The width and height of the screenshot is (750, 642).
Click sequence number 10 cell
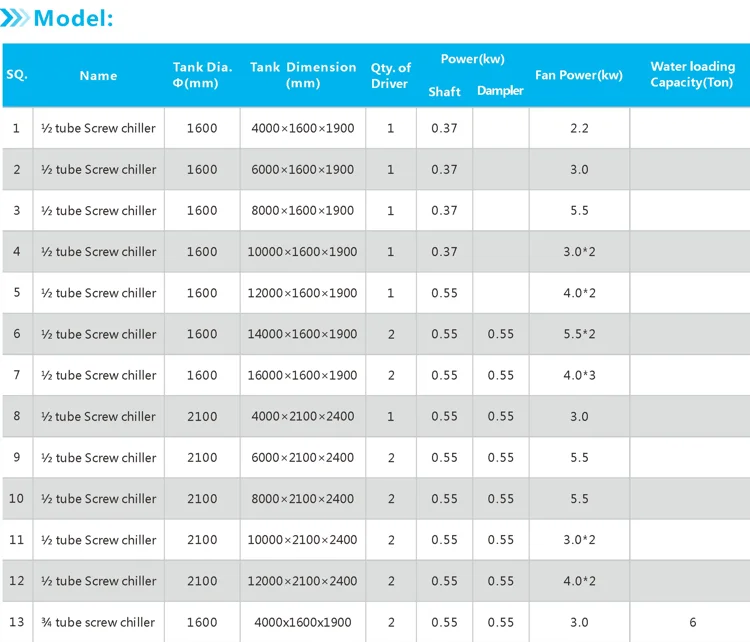coord(16,498)
